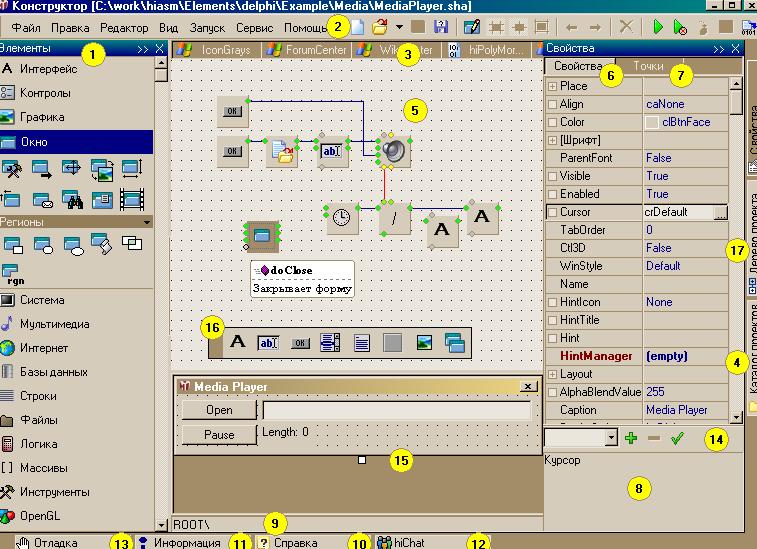Expand the Layout property group
Viewport: 757px width, 549px height.
coord(552,374)
